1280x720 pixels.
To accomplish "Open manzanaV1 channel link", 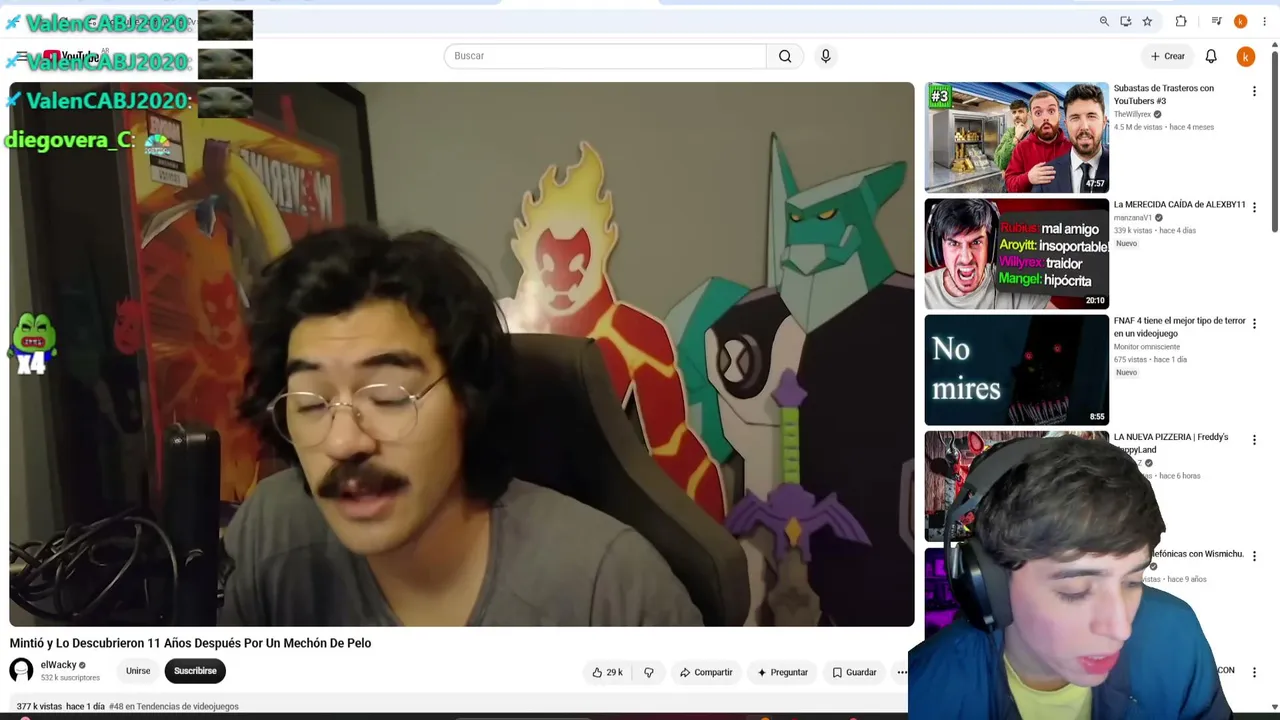I will 1133,218.
